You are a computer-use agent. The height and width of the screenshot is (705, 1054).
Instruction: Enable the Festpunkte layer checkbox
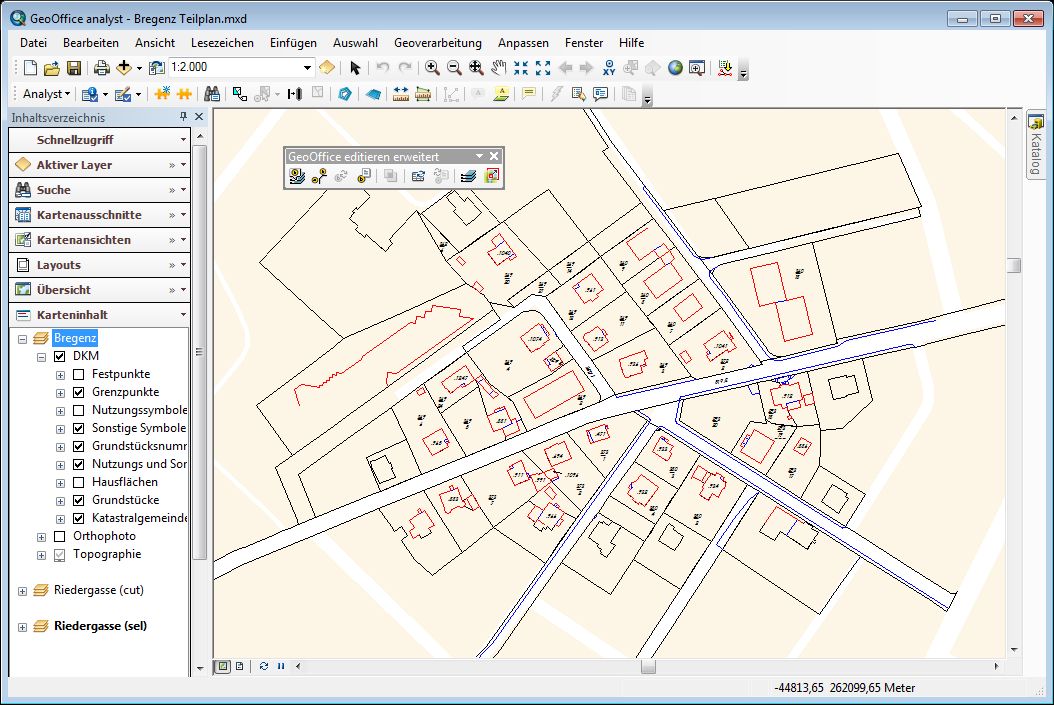pyautogui.click(x=79, y=374)
